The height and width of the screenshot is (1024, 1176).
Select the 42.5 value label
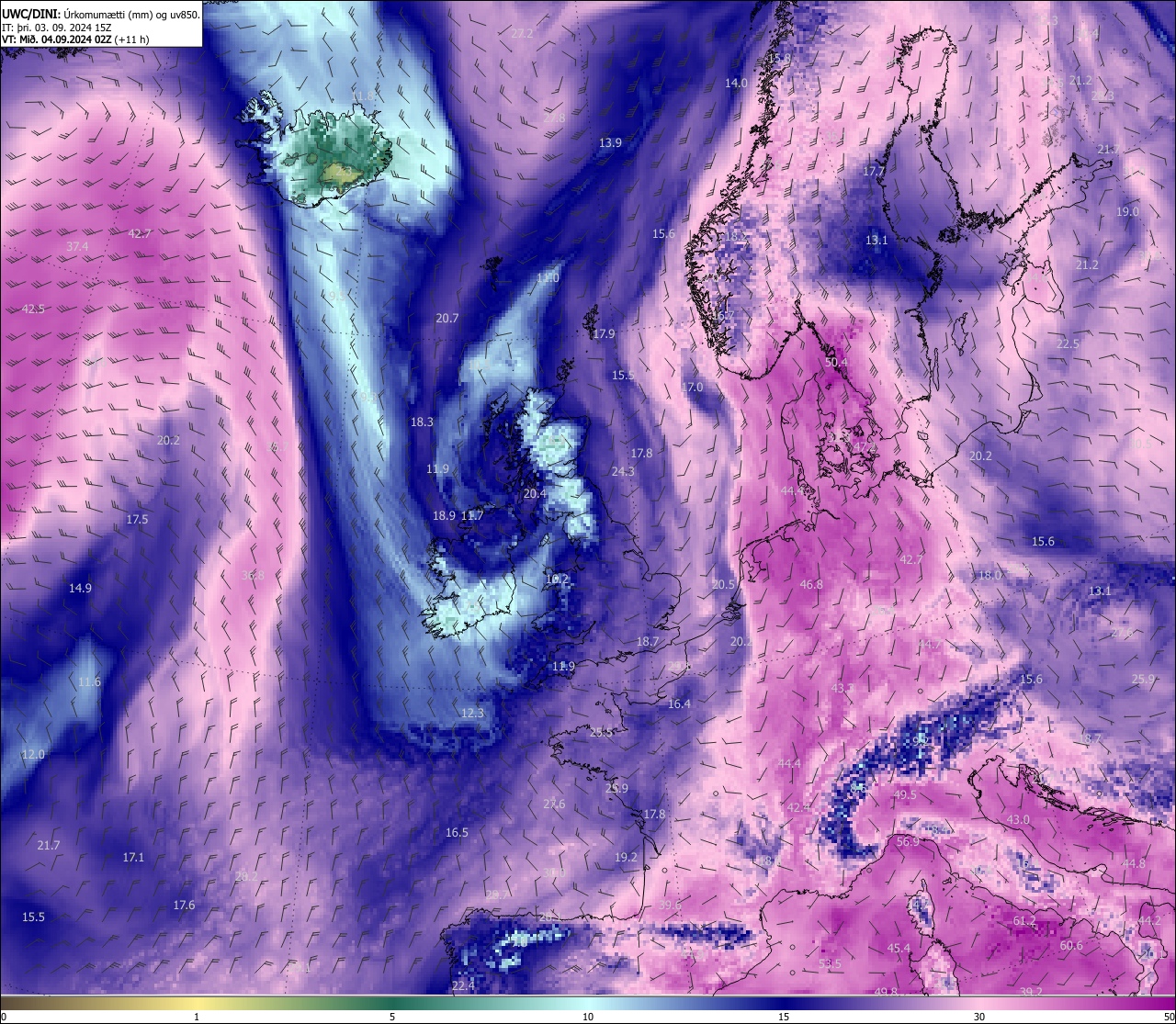point(33,309)
